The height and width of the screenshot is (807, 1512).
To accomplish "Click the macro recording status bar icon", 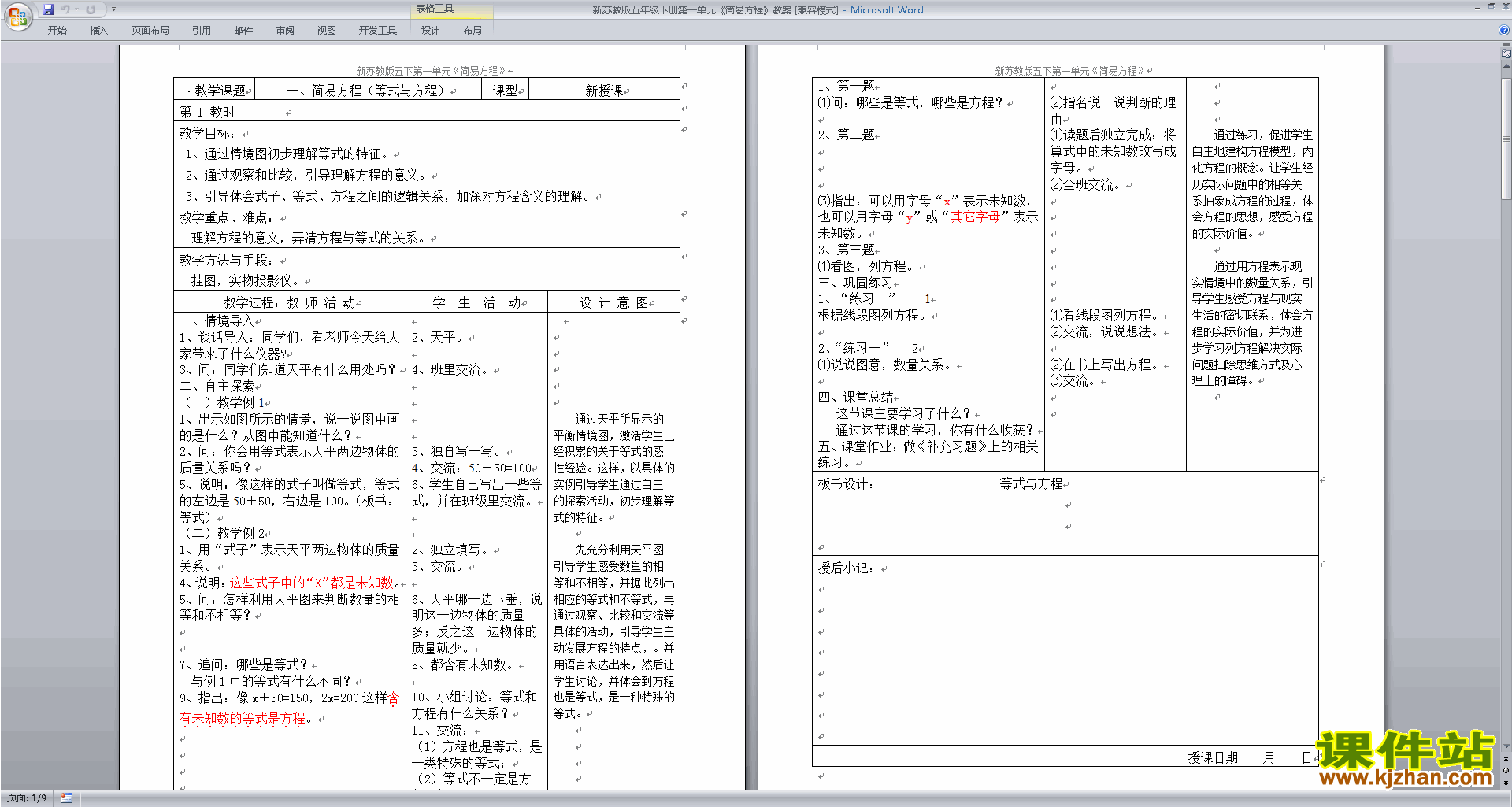I will tap(67, 798).
